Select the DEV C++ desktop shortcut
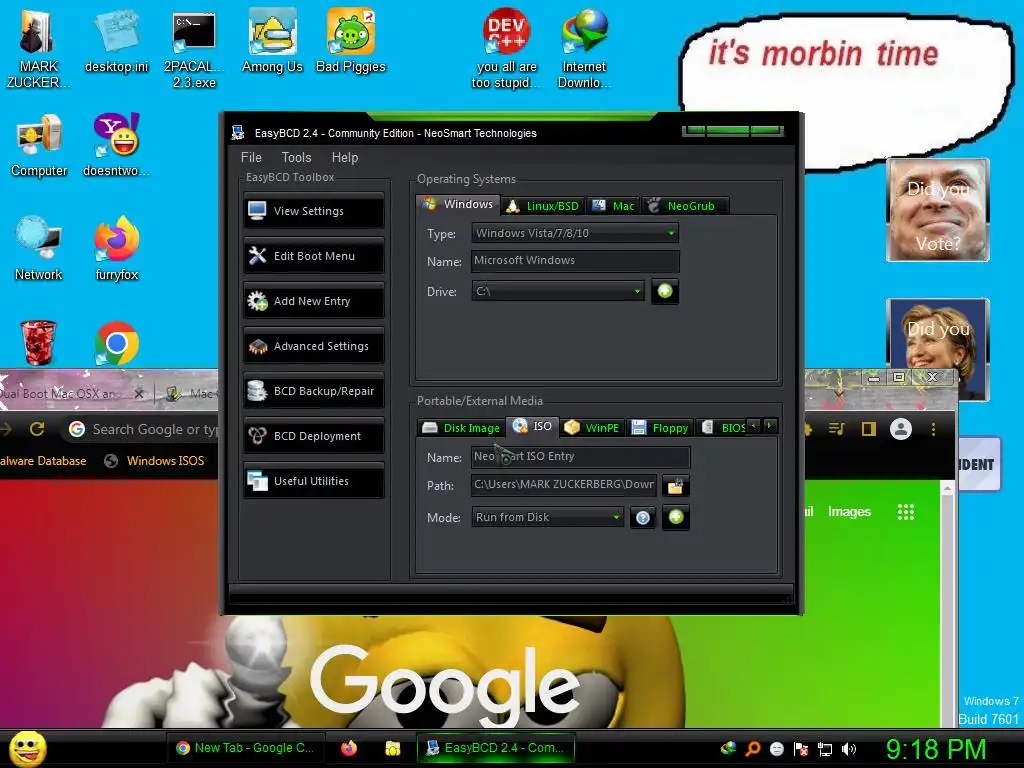Image resolution: width=1024 pixels, height=768 pixels. [x=506, y=50]
